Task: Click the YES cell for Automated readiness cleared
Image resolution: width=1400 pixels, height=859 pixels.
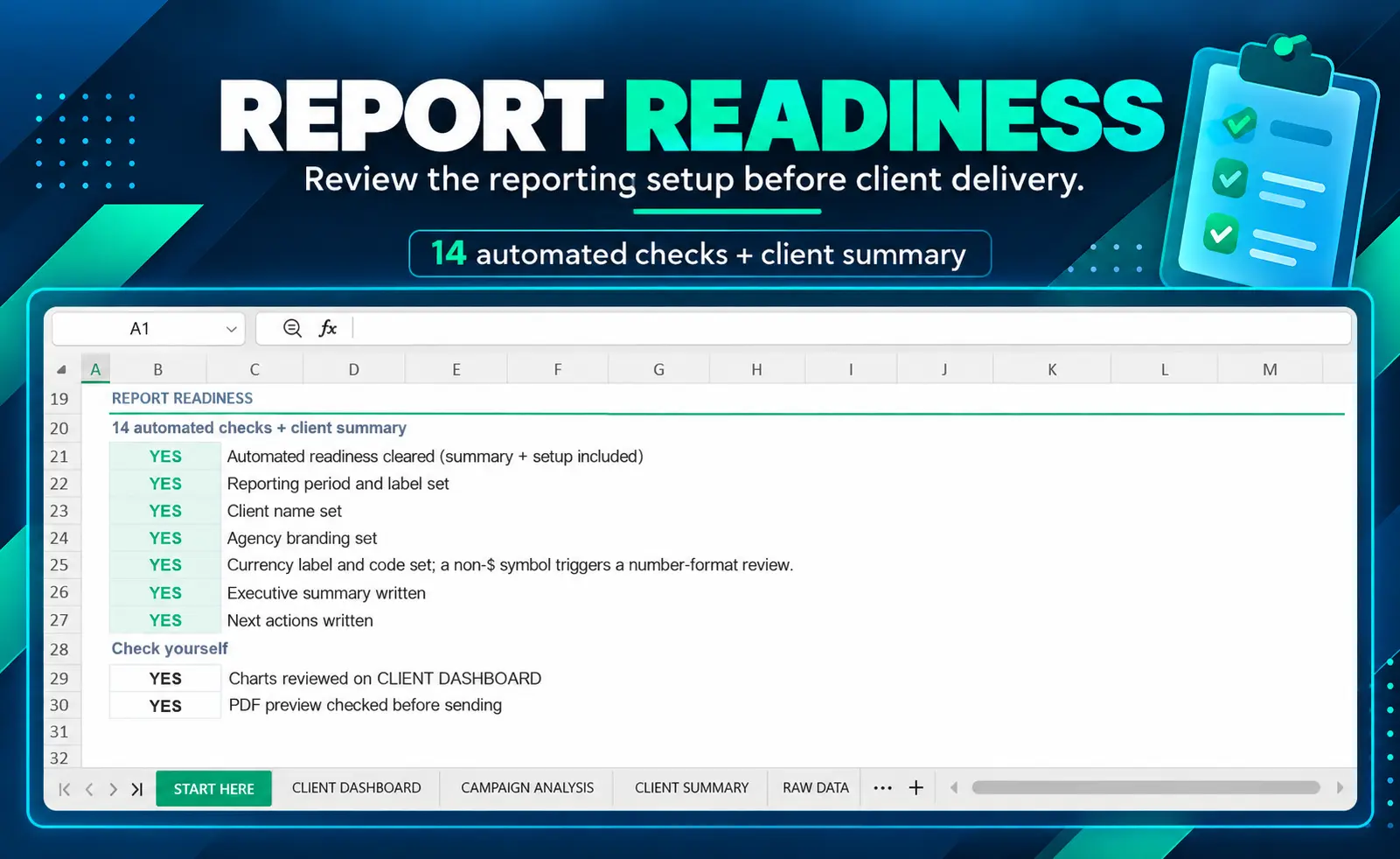Action: point(165,457)
